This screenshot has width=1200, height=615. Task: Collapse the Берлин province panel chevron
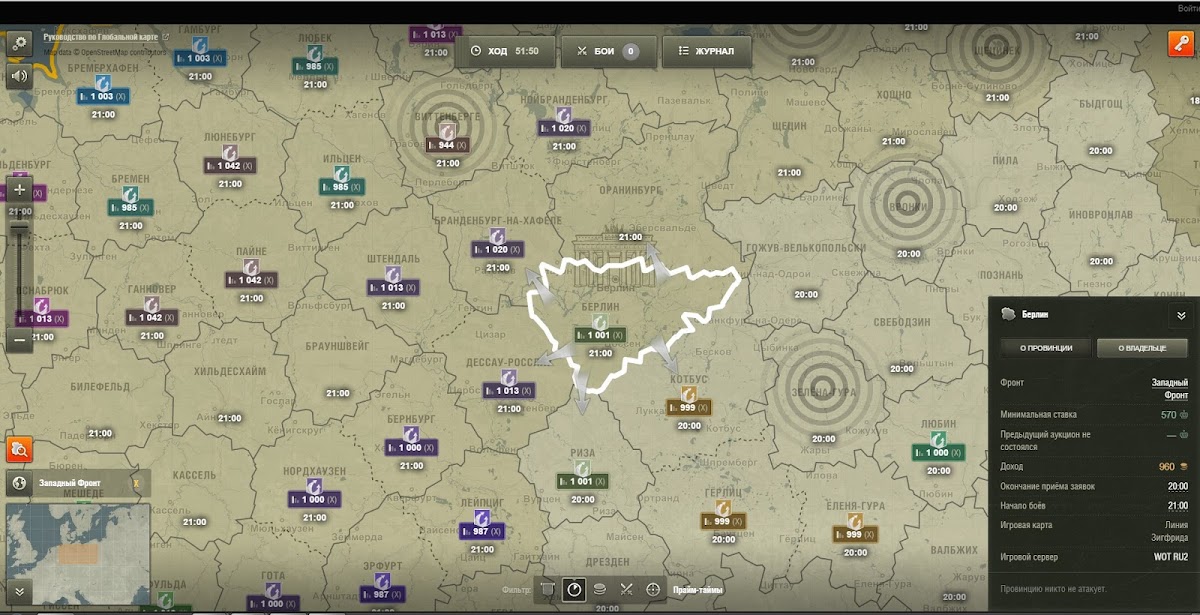1181,315
